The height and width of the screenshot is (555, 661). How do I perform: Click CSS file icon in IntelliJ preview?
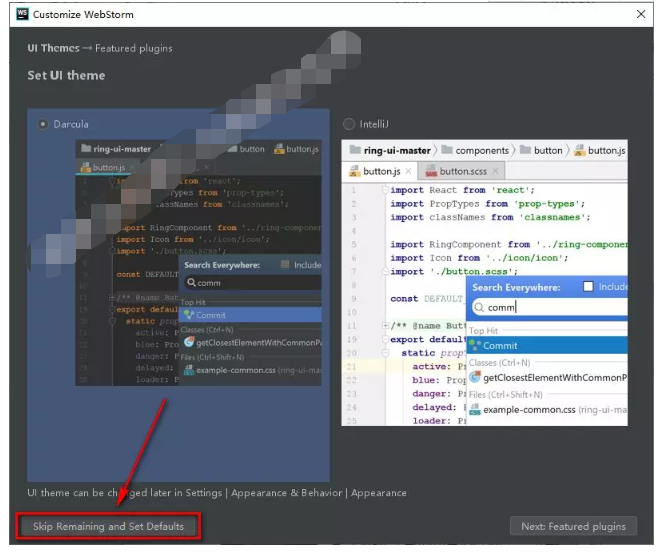coord(475,409)
